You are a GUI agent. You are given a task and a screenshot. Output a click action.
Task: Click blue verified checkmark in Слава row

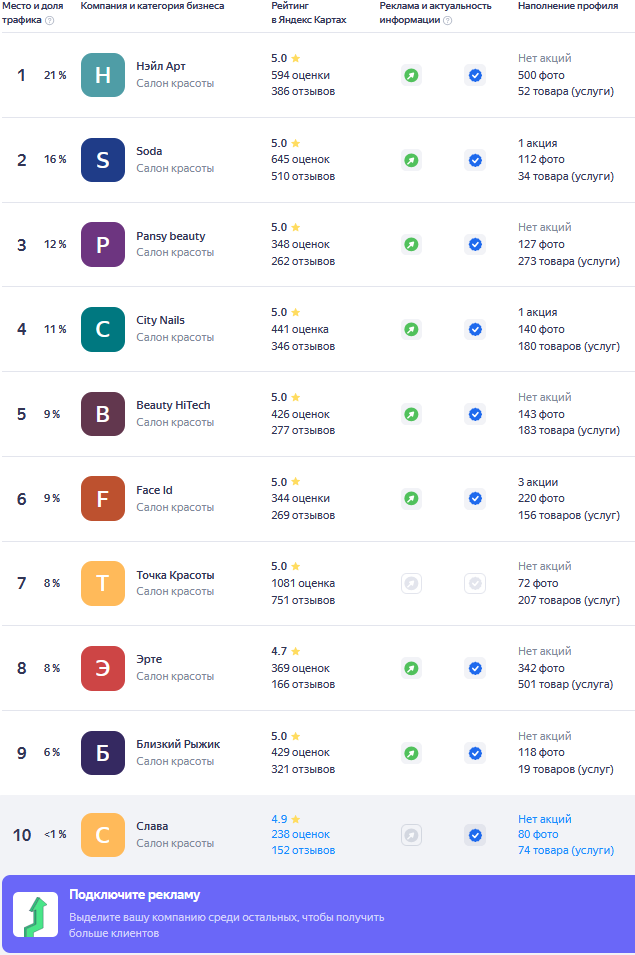(x=475, y=835)
